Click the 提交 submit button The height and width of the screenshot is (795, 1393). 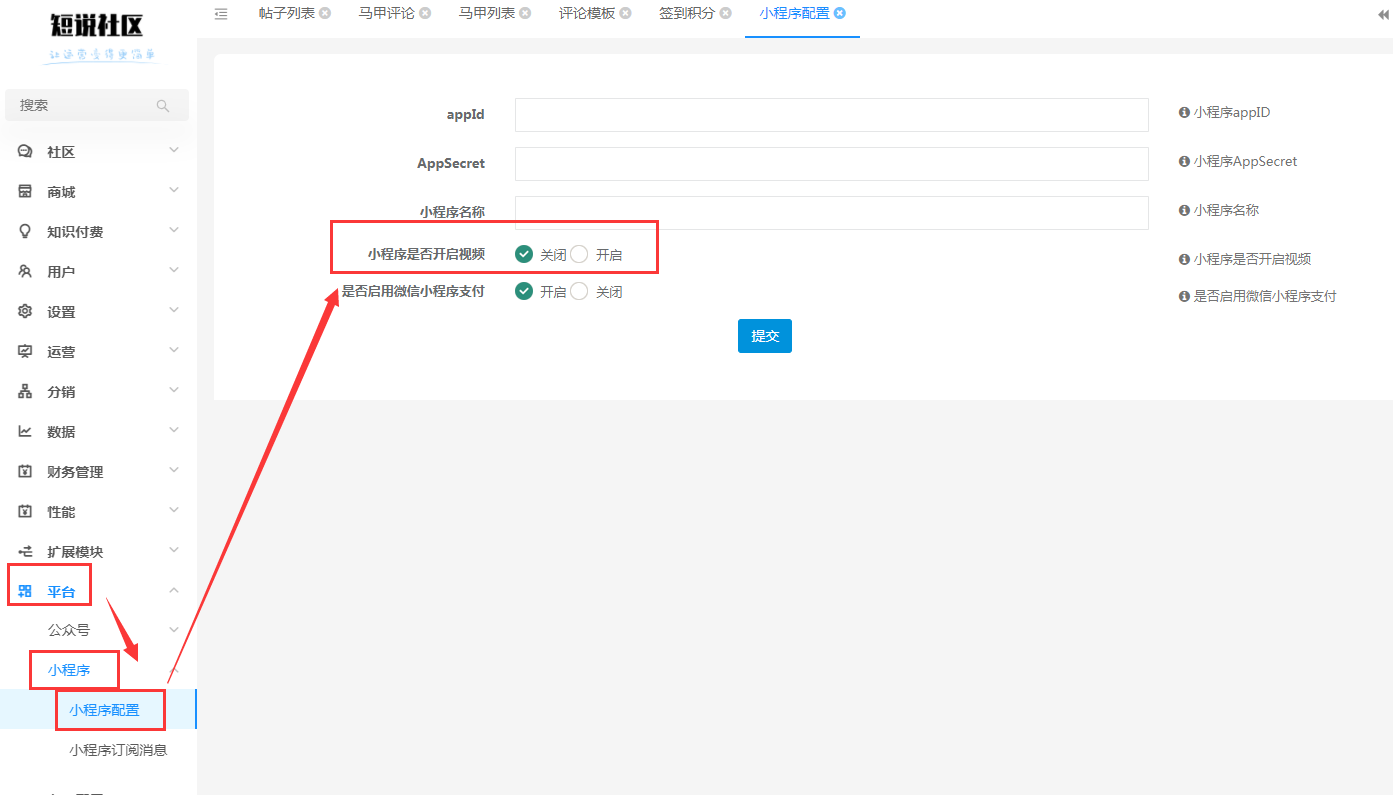[x=765, y=336]
